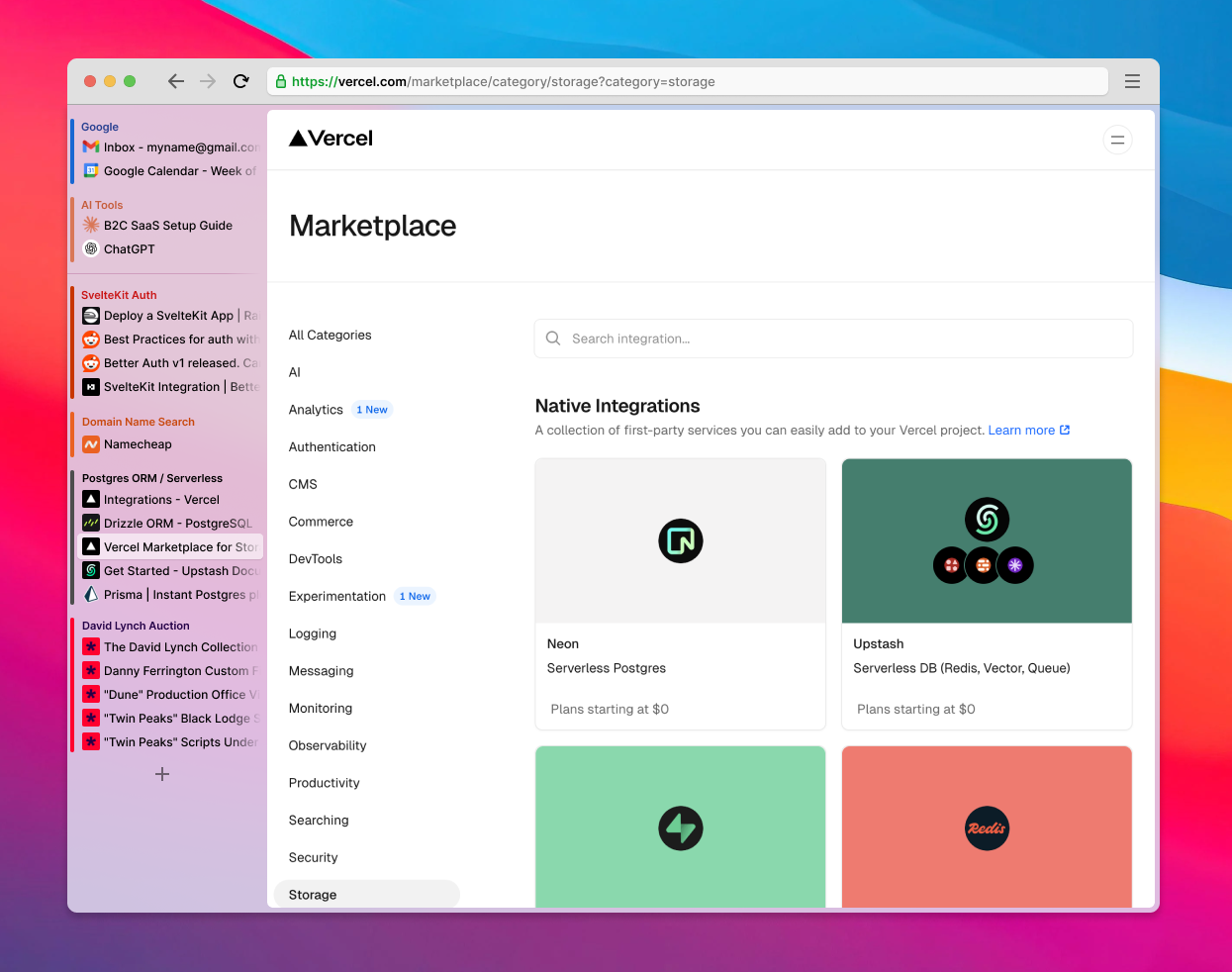Go forward with the forward arrow
Screen dimensions: 1232x972
pyautogui.click(x=208, y=81)
